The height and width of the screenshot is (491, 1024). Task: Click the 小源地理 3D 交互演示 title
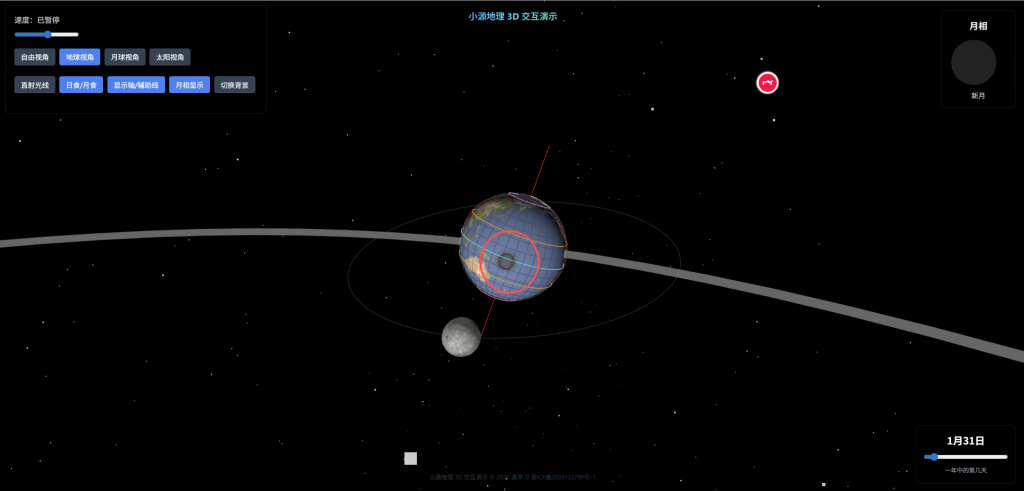512,16
